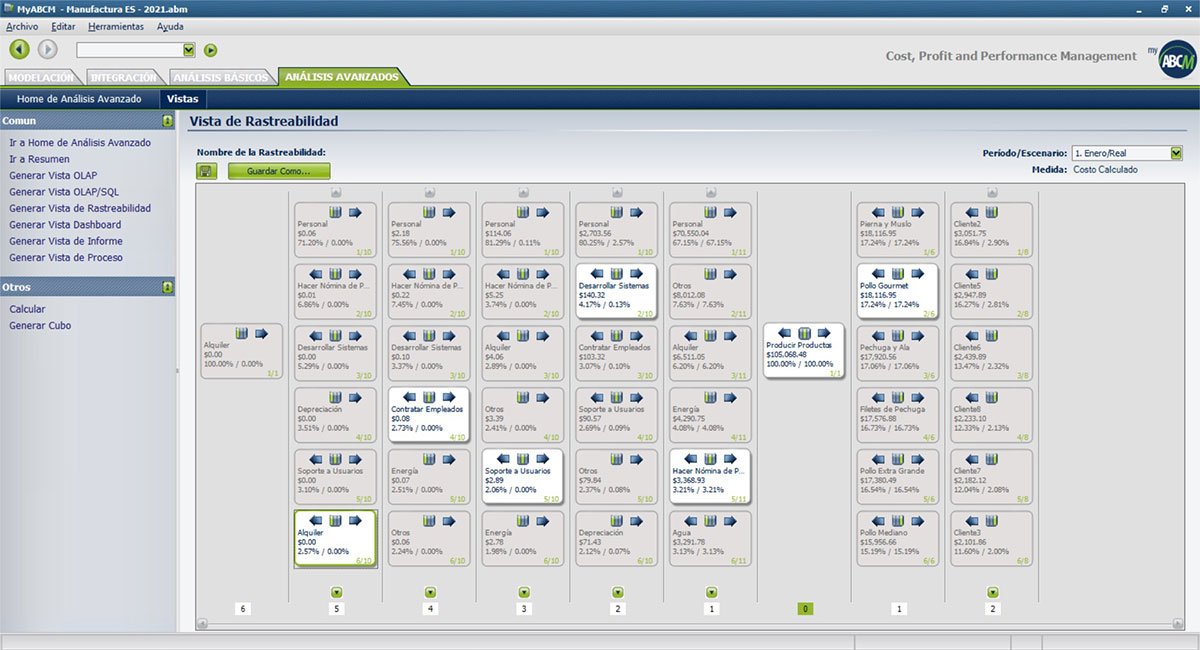Open the Período/Escenario dropdown
The height and width of the screenshot is (650, 1200).
(1176, 153)
